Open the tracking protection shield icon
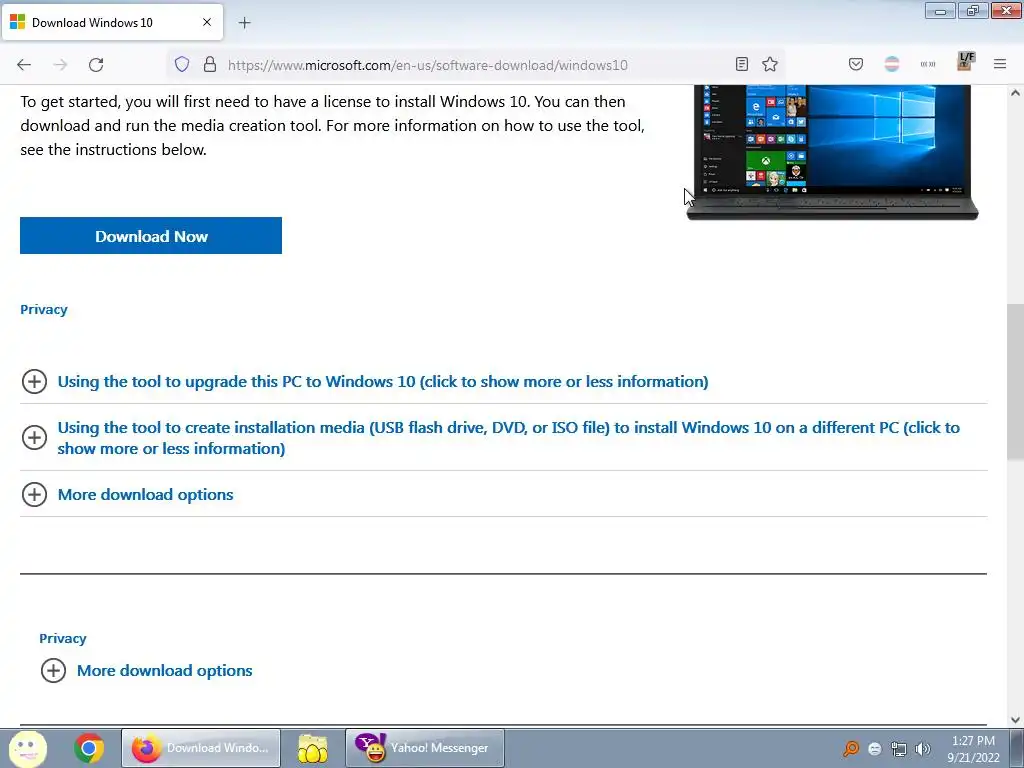The height and width of the screenshot is (768, 1024). coord(182,64)
